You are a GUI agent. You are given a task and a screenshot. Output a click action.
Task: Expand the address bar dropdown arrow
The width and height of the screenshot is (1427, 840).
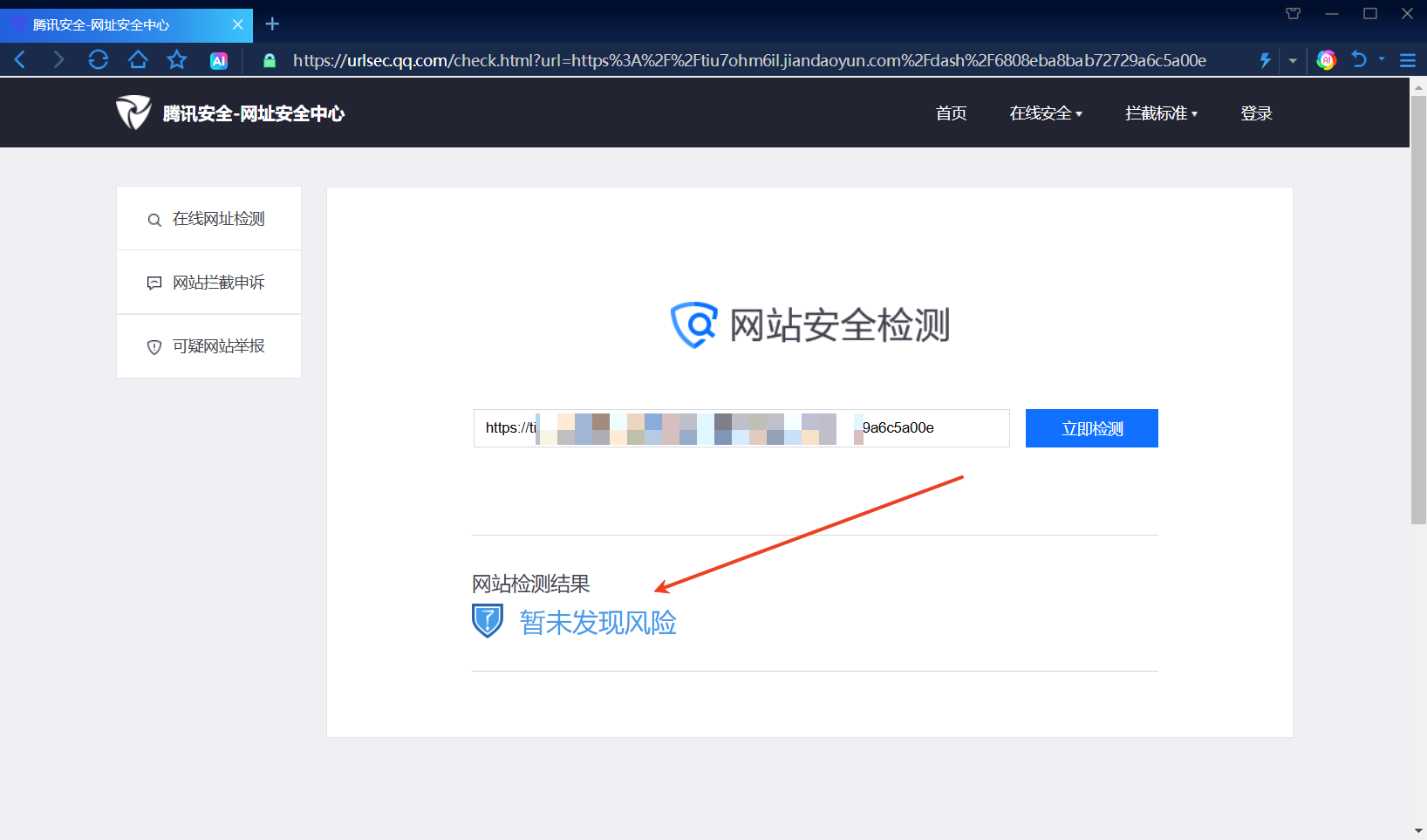point(1293,60)
